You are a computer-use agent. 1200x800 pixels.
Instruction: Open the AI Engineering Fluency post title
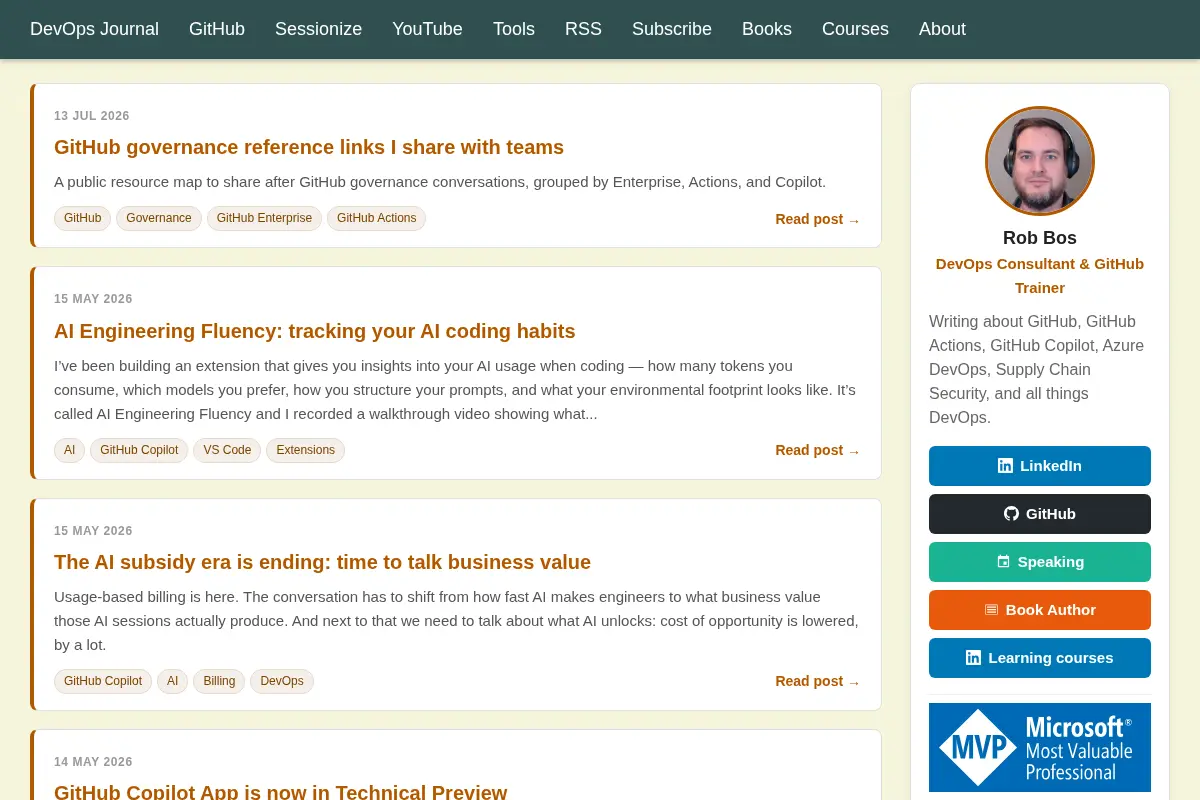click(315, 331)
